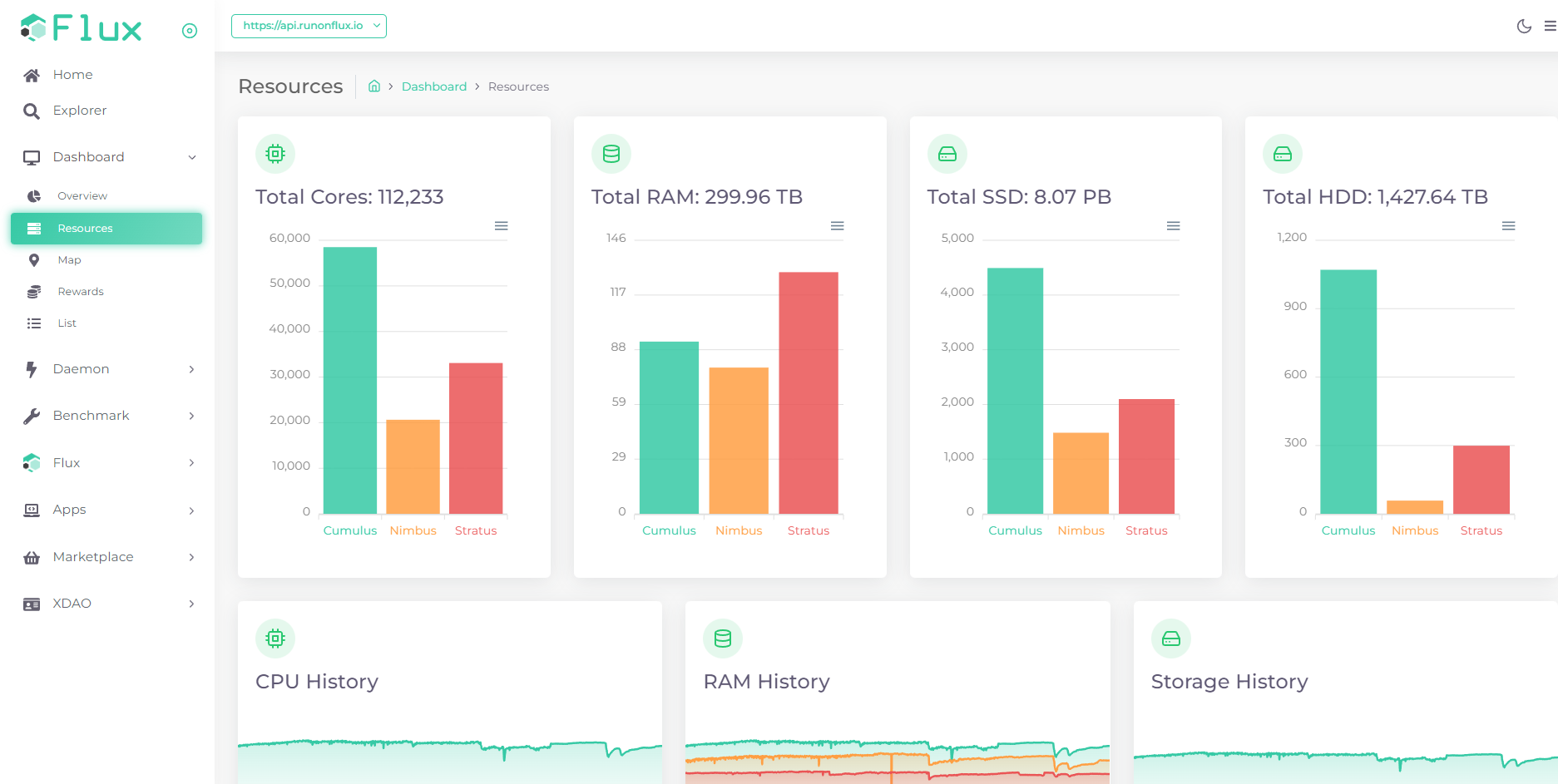Expand the Marketplace section chevron

192,557
